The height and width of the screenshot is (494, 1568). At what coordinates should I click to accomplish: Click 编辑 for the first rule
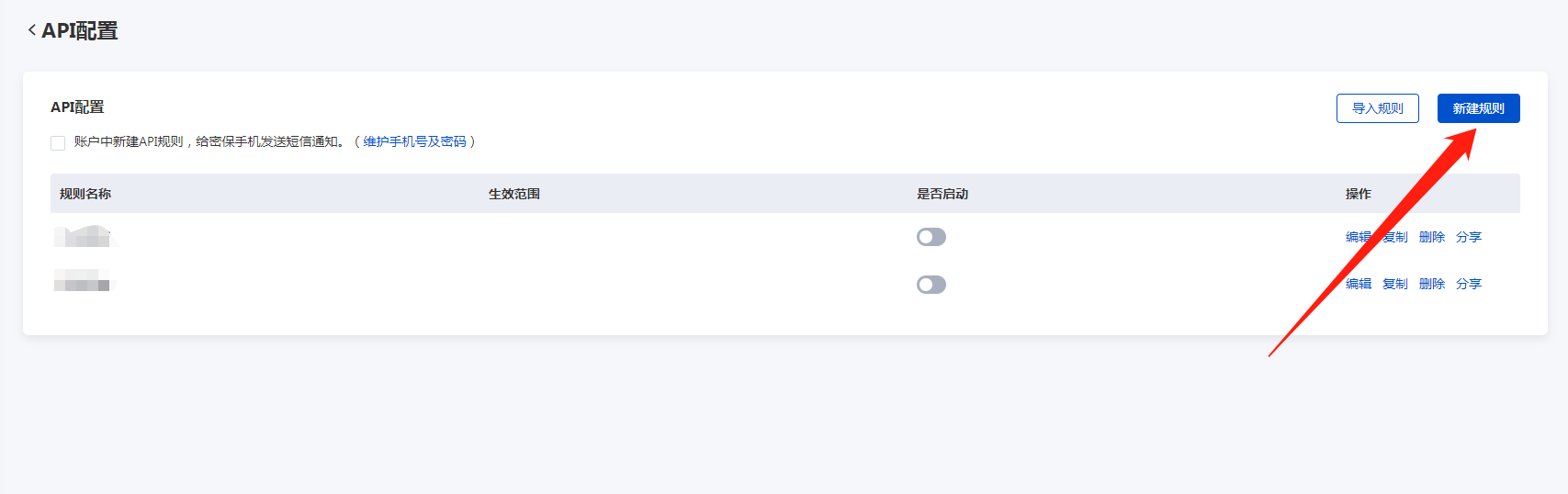[x=1358, y=237]
